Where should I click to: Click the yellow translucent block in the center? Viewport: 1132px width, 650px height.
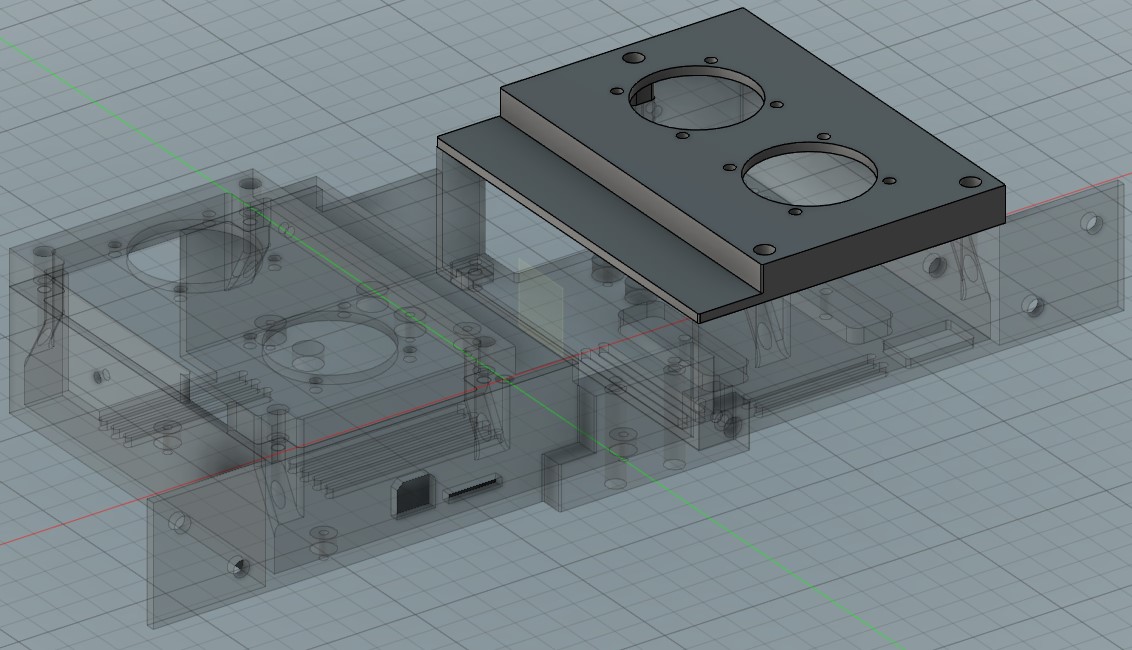pos(540,300)
